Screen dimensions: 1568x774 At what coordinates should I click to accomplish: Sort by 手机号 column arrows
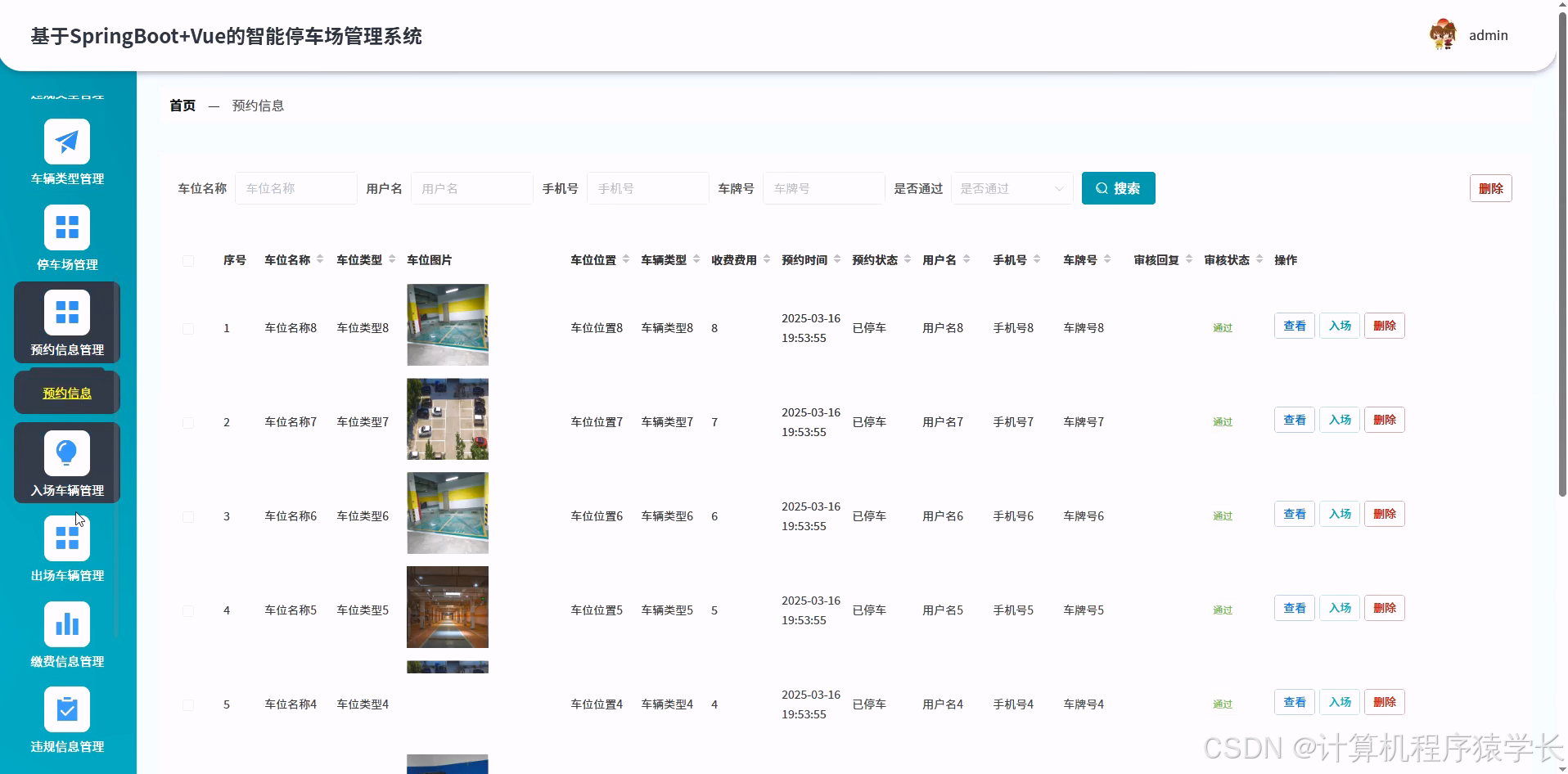(1037, 259)
